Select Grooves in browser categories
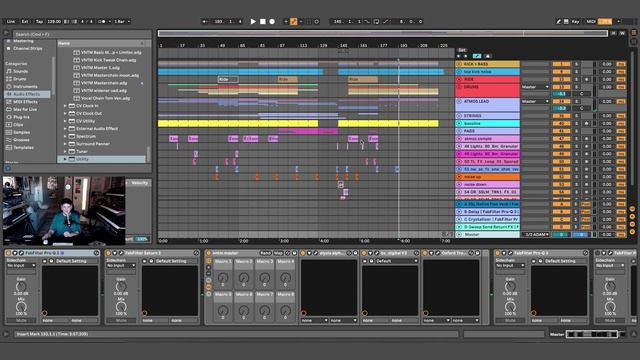The image size is (640, 360). (21, 140)
